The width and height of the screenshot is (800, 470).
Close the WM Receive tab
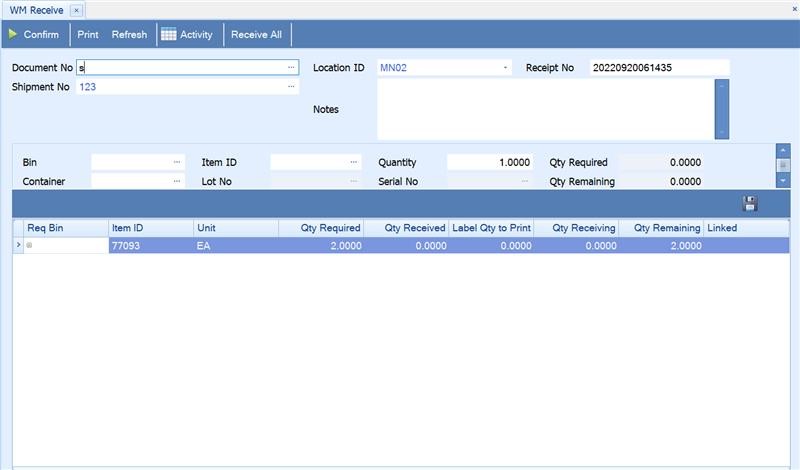76,9
